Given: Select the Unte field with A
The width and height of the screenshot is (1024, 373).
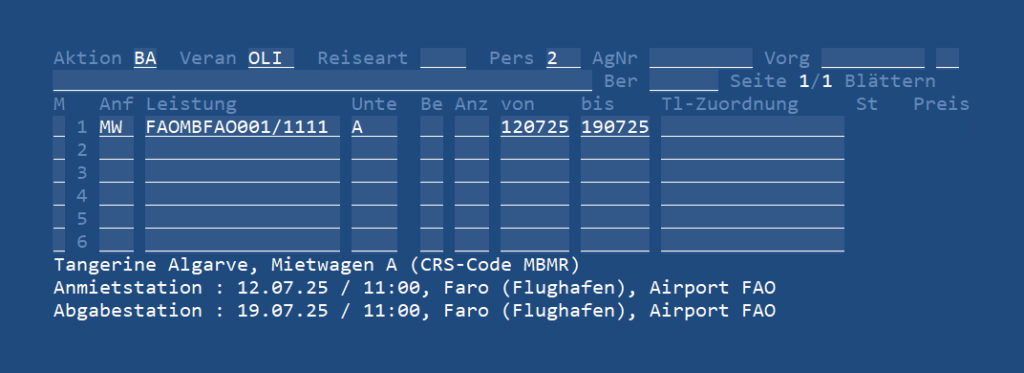Looking at the screenshot, I should pos(374,127).
